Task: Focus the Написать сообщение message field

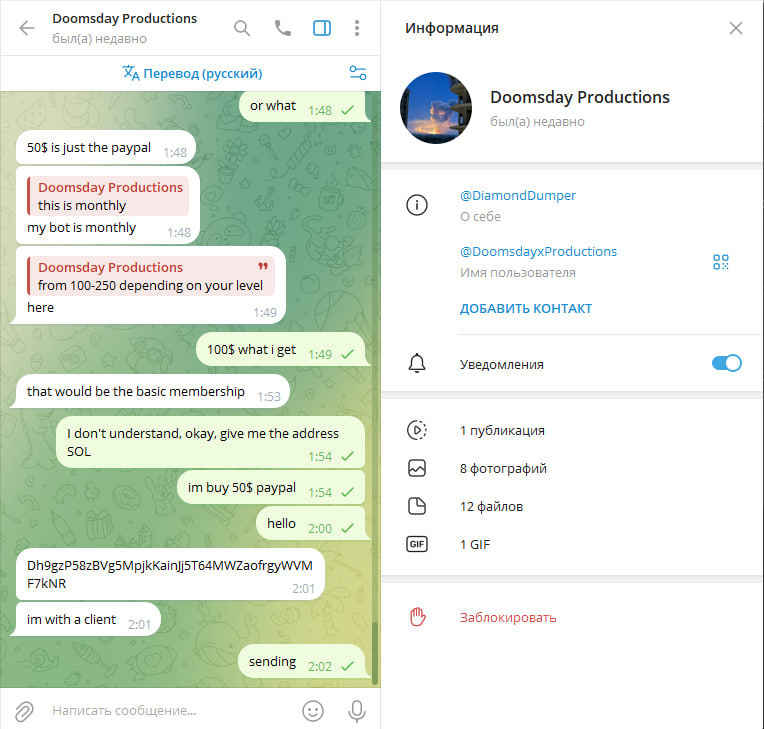Action: (171, 710)
